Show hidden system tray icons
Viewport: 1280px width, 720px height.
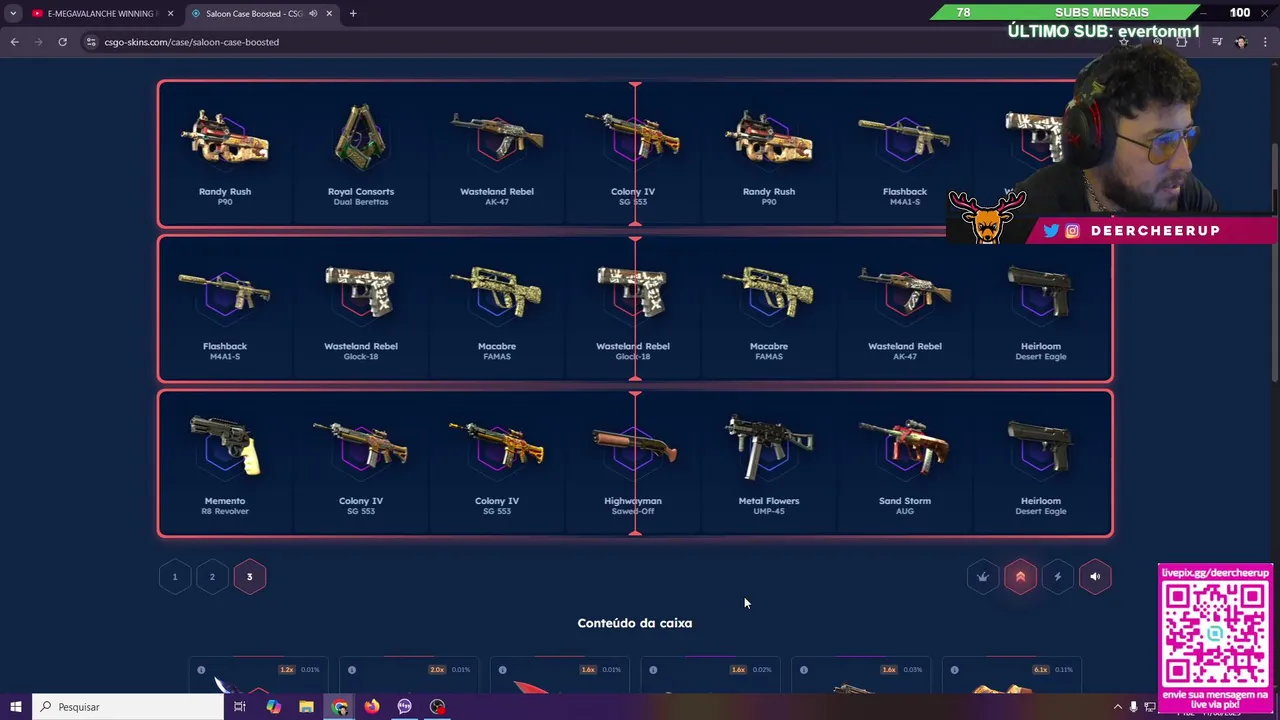pos(1118,707)
